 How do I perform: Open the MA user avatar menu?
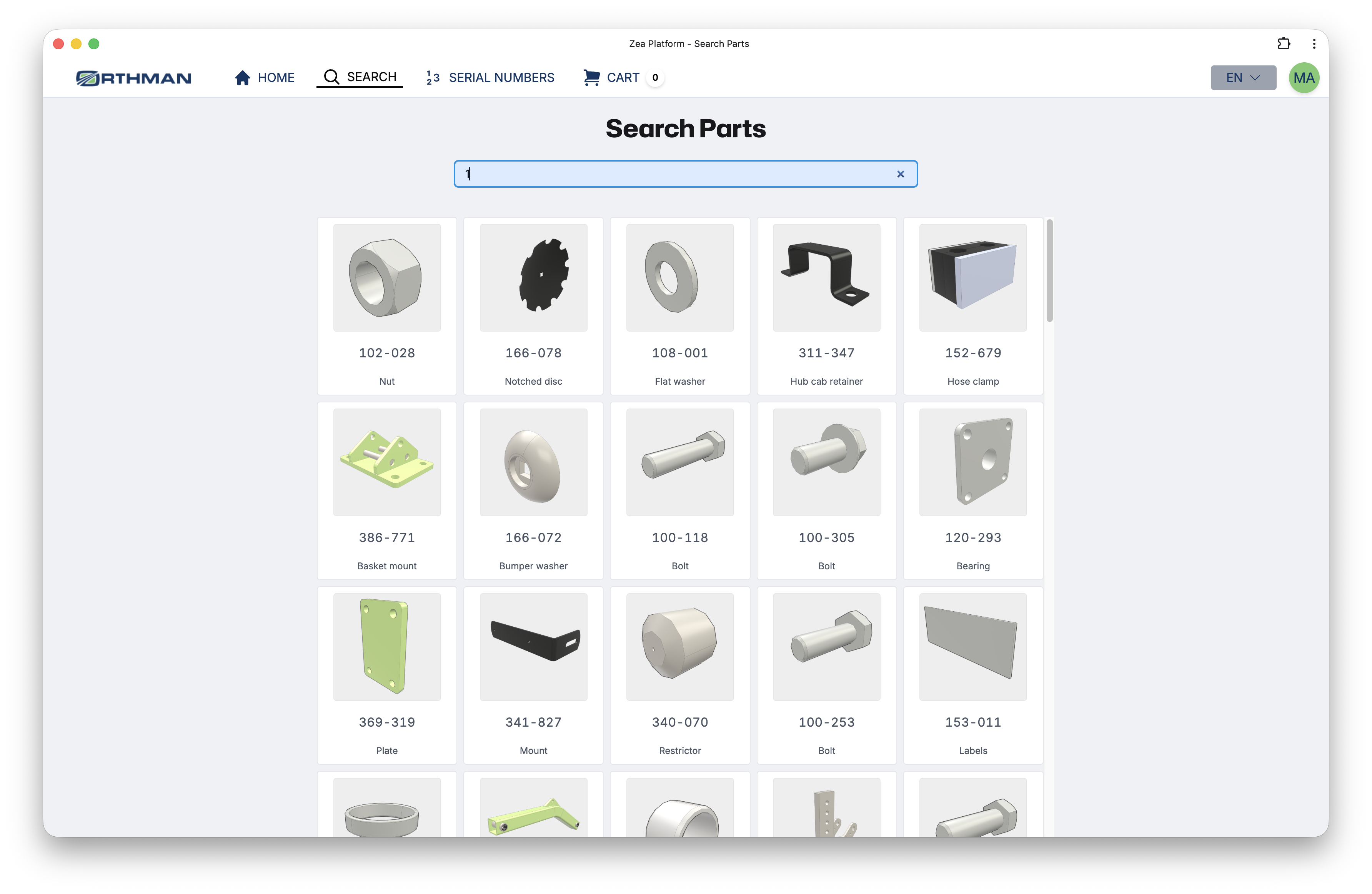(x=1304, y=78)
